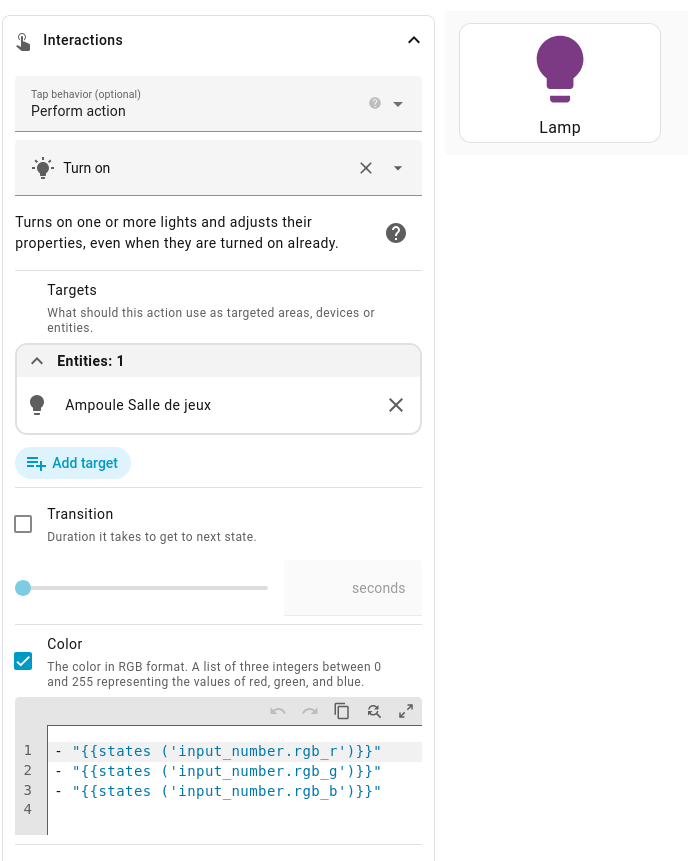Click the redo arrow in code editor
The height and width of the screenshot is (861, 688).
(x=310, y=711)
